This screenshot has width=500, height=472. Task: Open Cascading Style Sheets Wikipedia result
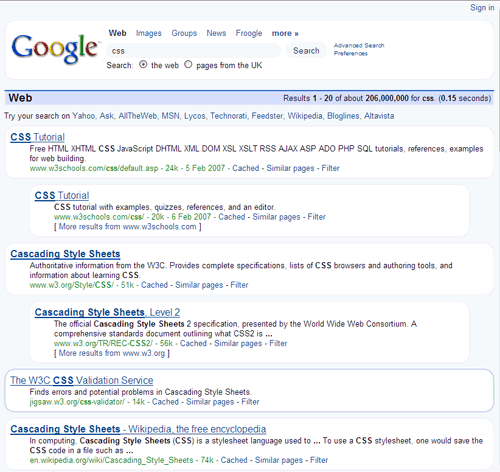(x=138, y=429)
